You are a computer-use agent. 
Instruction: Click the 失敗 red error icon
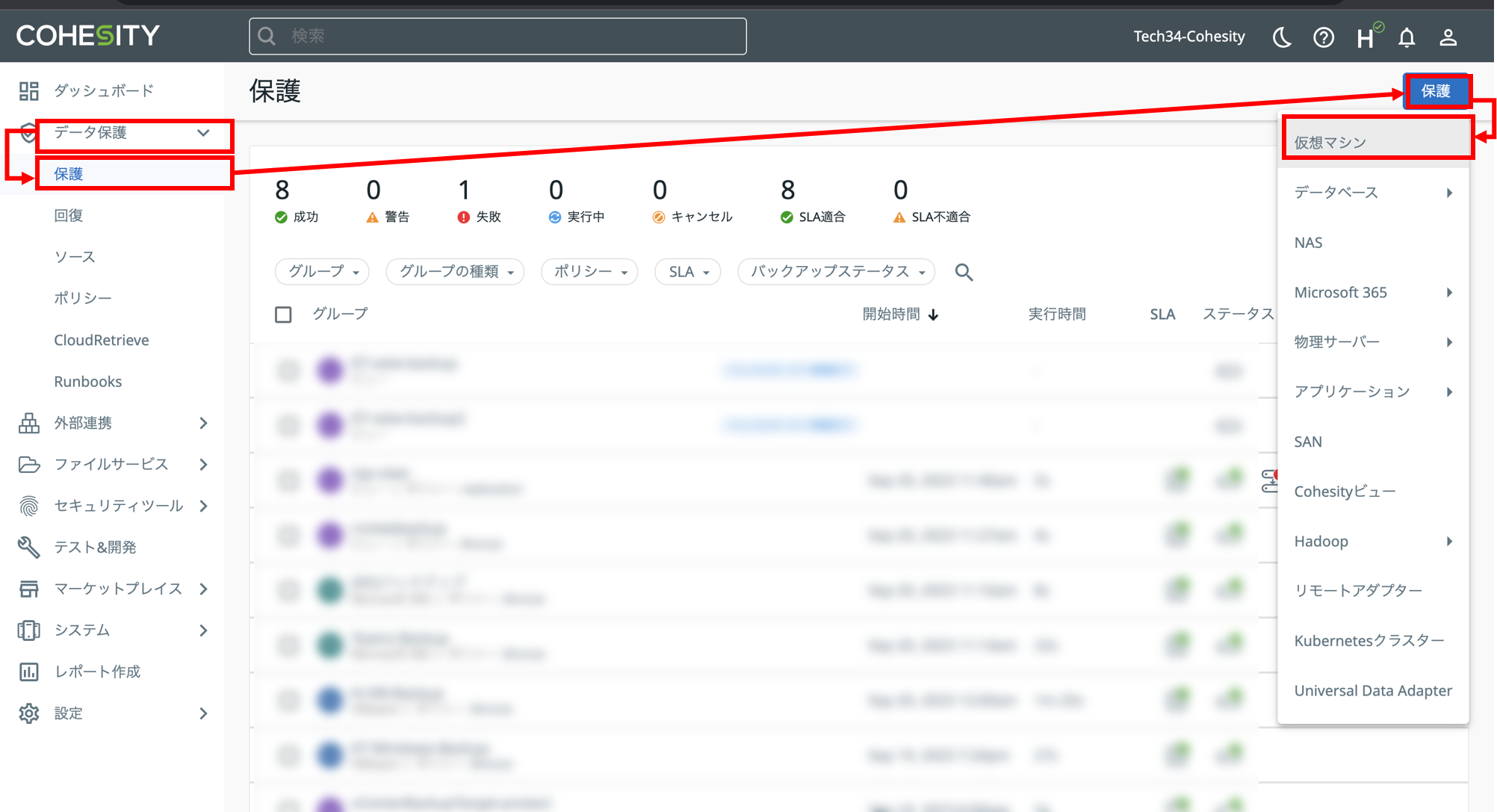463,217
